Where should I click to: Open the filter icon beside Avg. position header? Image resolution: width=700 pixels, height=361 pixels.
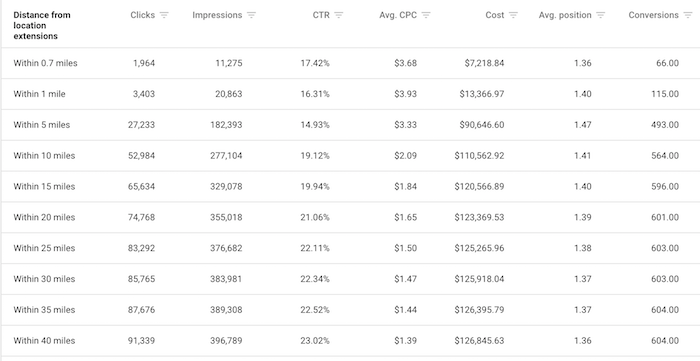600,15
